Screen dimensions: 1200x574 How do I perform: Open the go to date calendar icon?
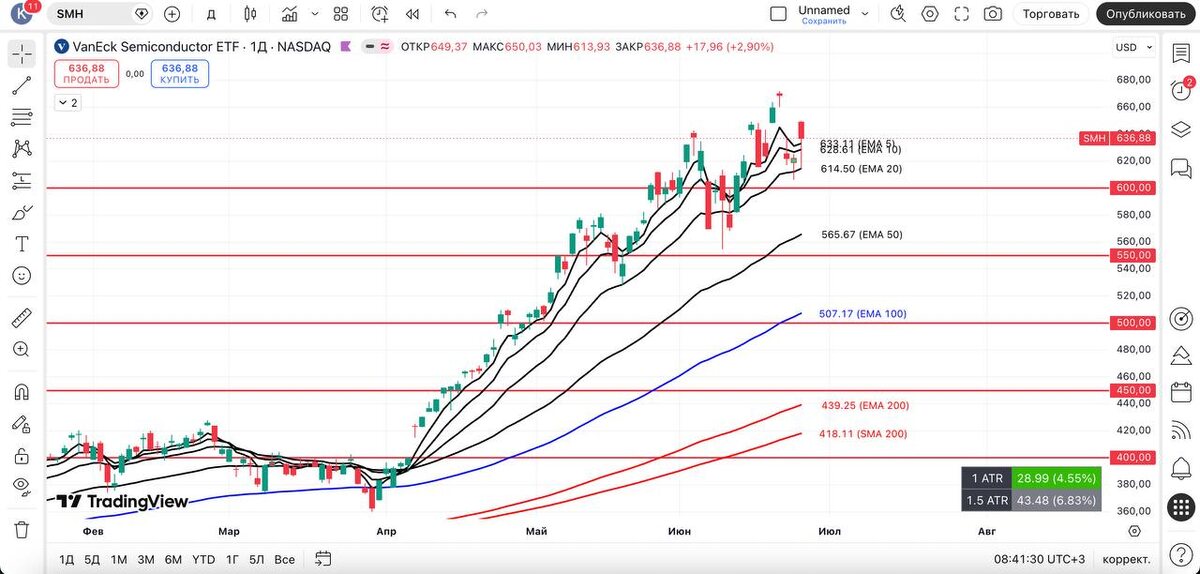322,558
